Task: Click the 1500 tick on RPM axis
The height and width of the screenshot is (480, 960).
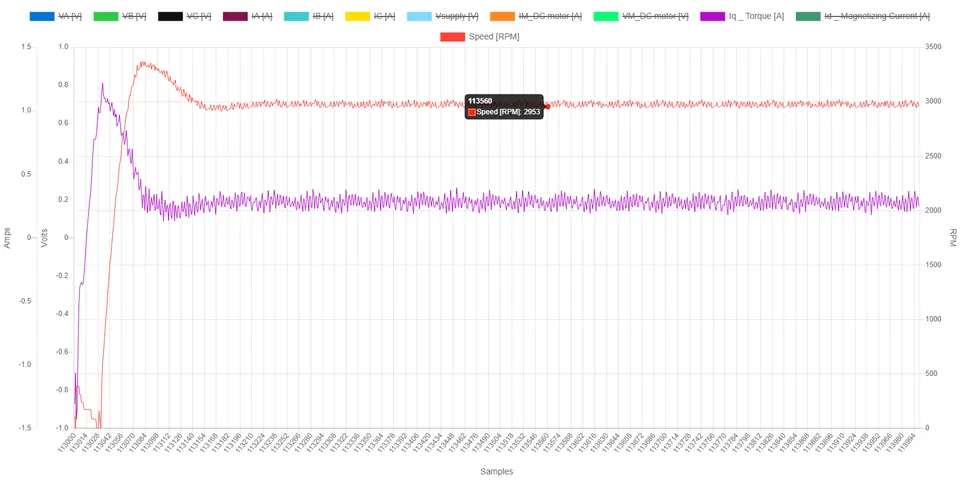Action: (933, 265)
